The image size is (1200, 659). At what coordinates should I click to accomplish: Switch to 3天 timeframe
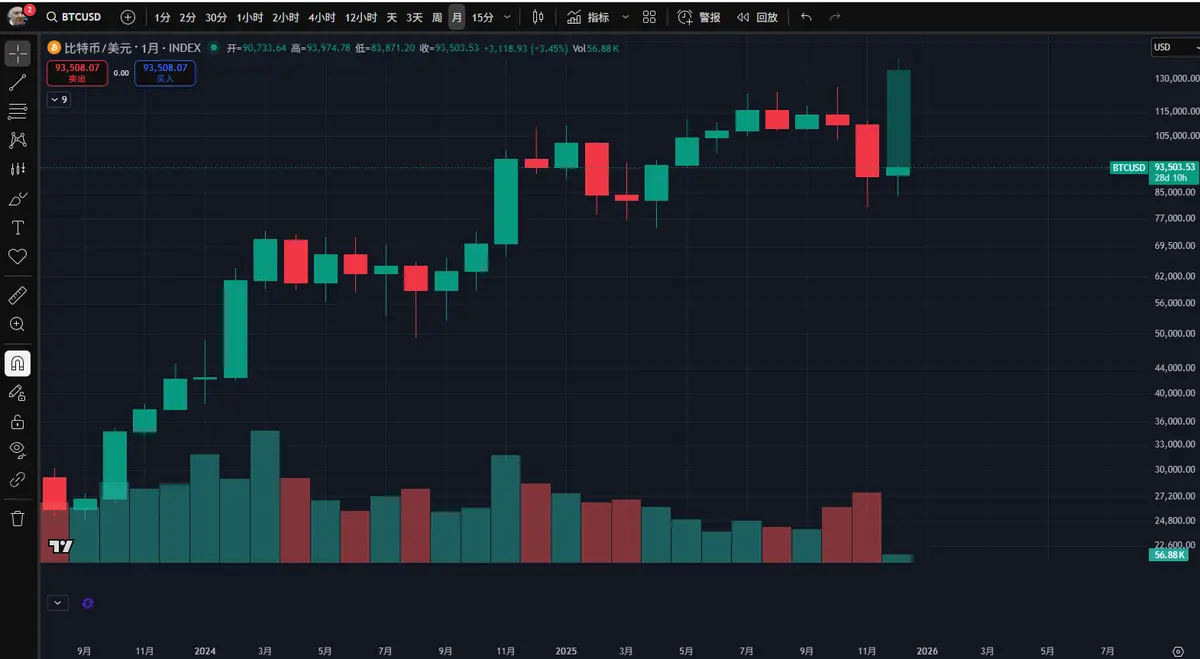coord(414,17)
